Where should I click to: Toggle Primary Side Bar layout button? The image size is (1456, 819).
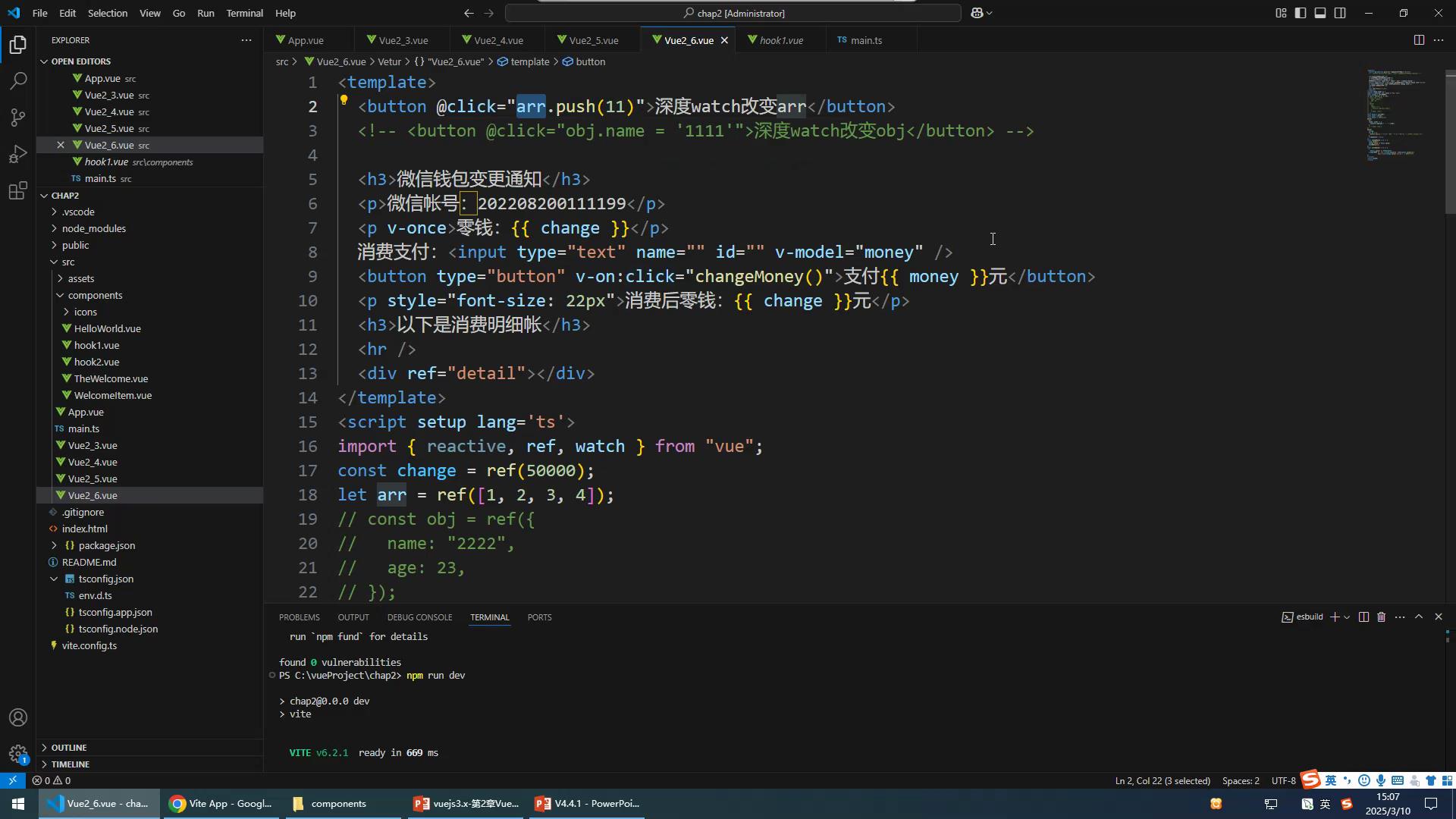(1301, 13)
